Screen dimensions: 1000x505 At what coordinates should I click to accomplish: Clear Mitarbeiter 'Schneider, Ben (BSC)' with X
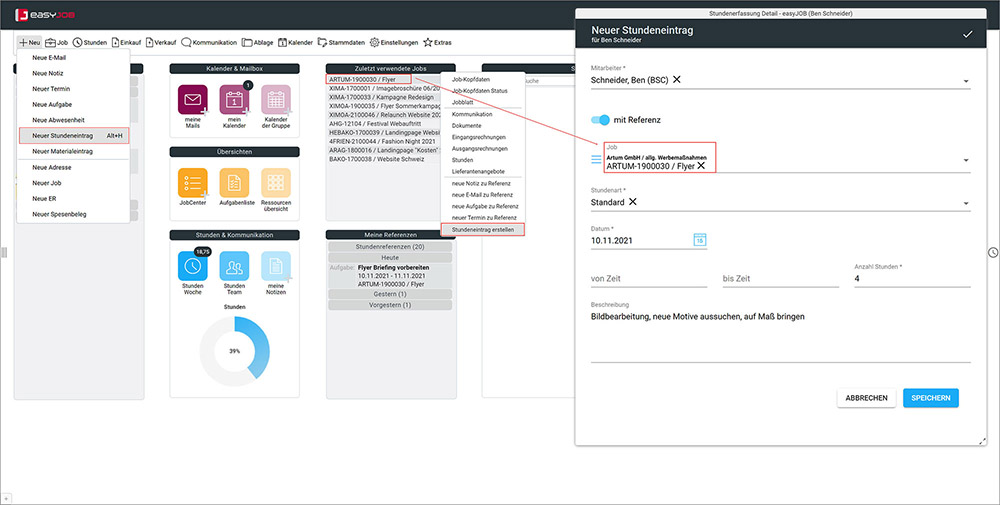[677, 80]
